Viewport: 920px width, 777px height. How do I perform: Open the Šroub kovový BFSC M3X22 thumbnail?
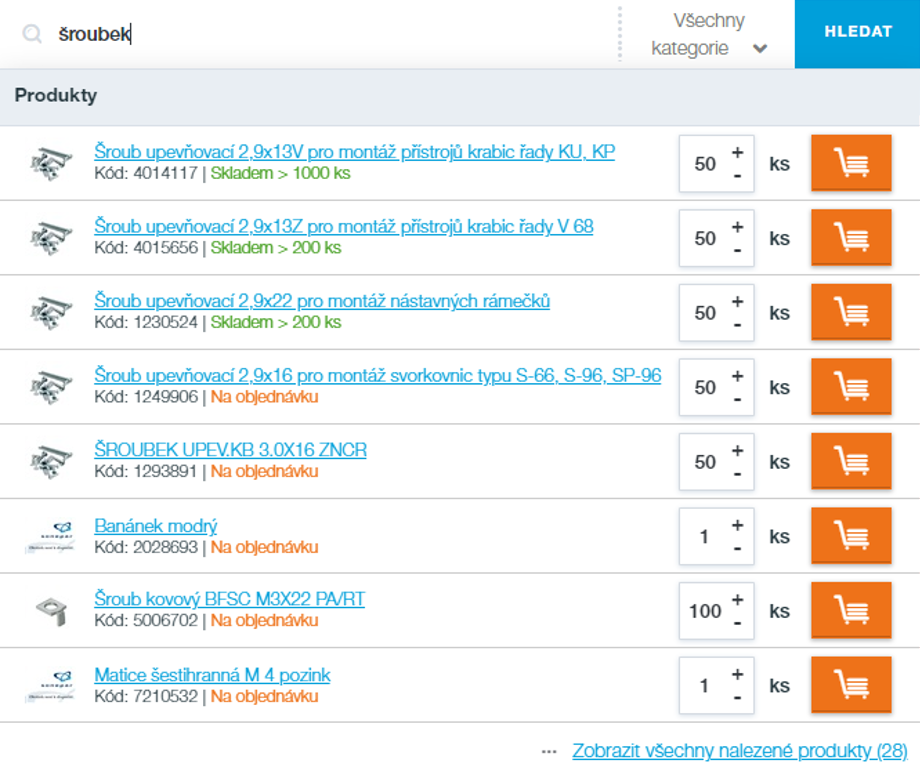(x=50, y=611)
